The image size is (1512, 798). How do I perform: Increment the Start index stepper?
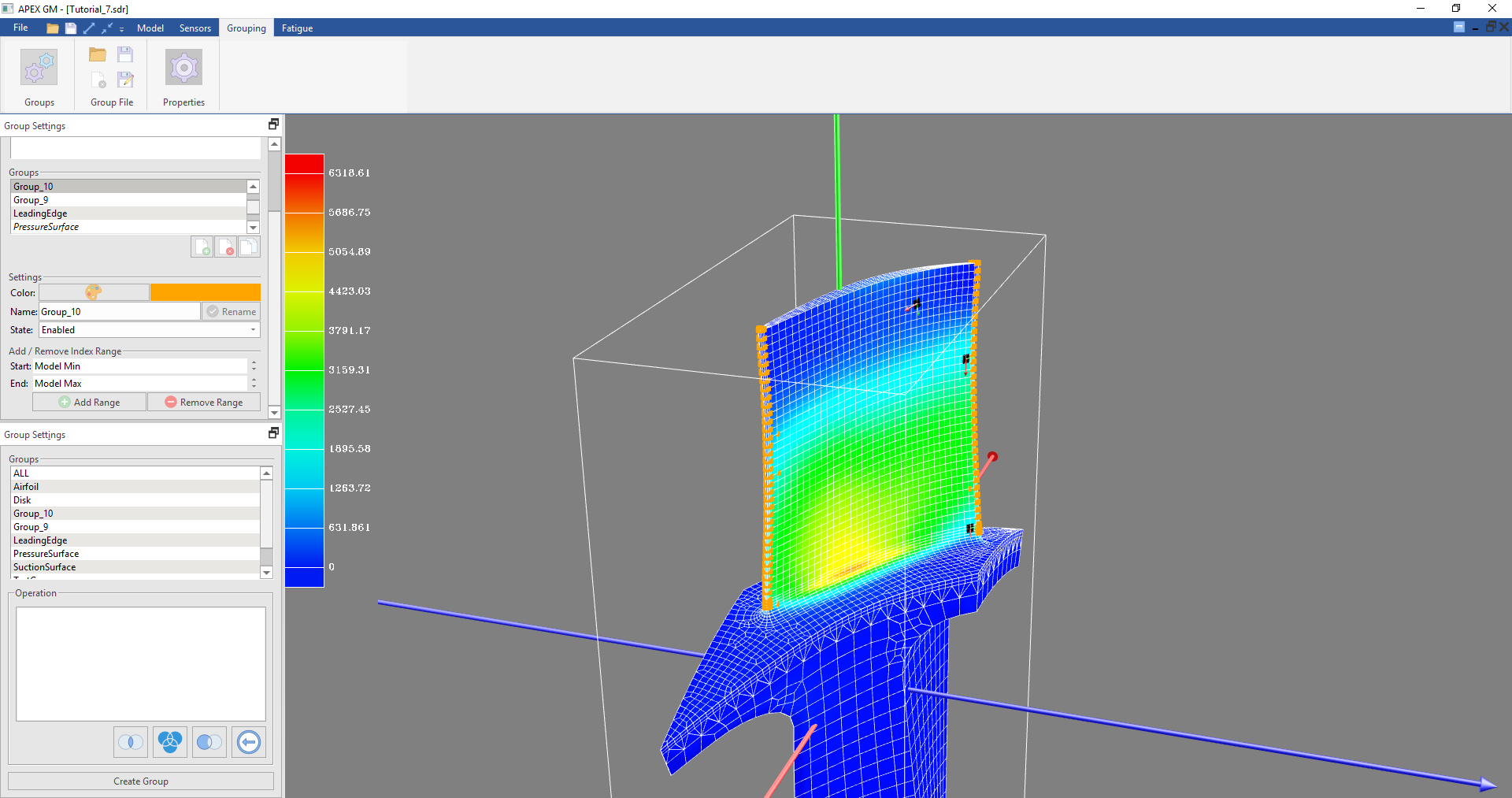[x=254, y=363]
